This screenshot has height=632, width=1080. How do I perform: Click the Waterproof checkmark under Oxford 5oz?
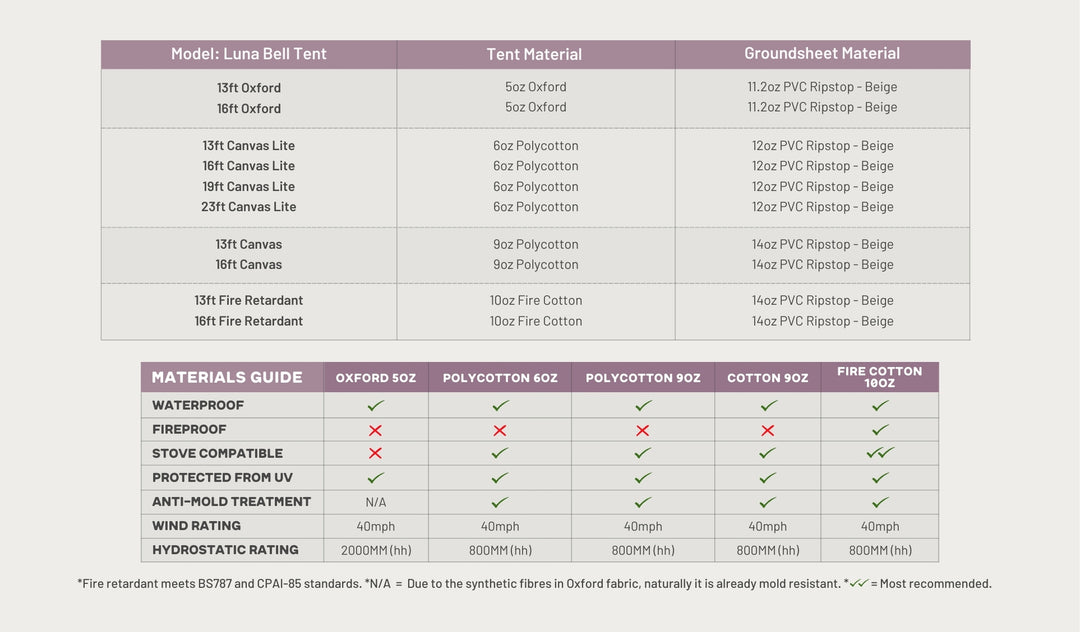pyautogui.click(x=376, y=406)
